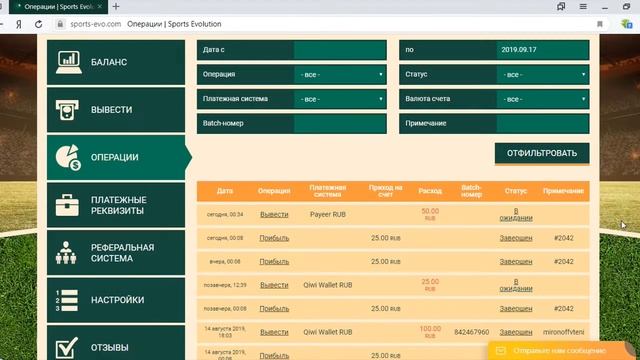
Task: Expand the Платежная система filter dropdown
Action: click(340, 99)
